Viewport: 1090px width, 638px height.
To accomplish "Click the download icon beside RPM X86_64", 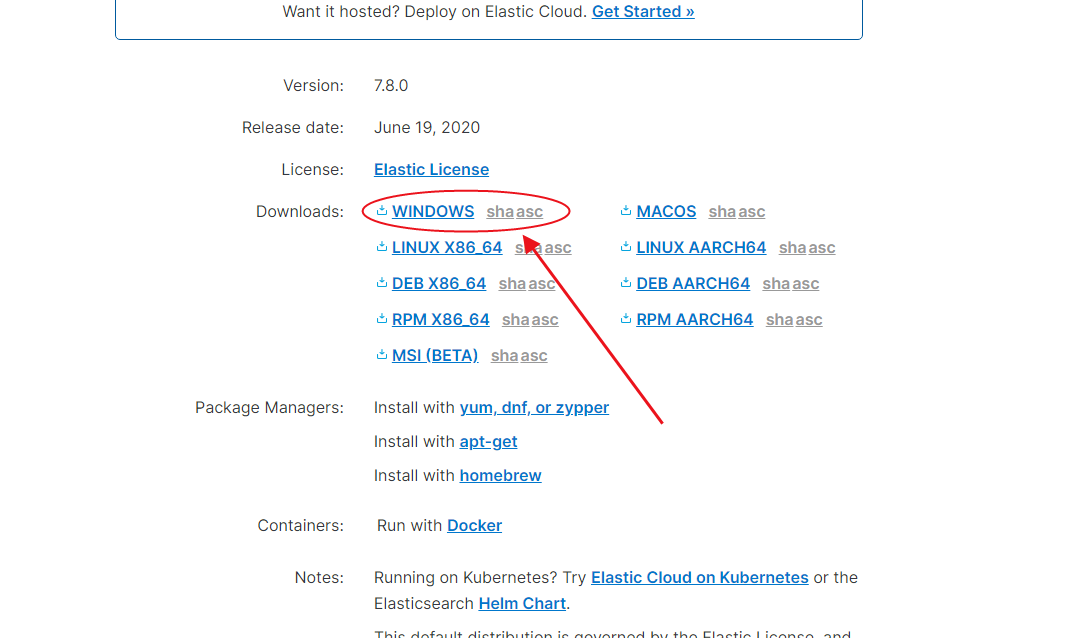I will 382,319.
